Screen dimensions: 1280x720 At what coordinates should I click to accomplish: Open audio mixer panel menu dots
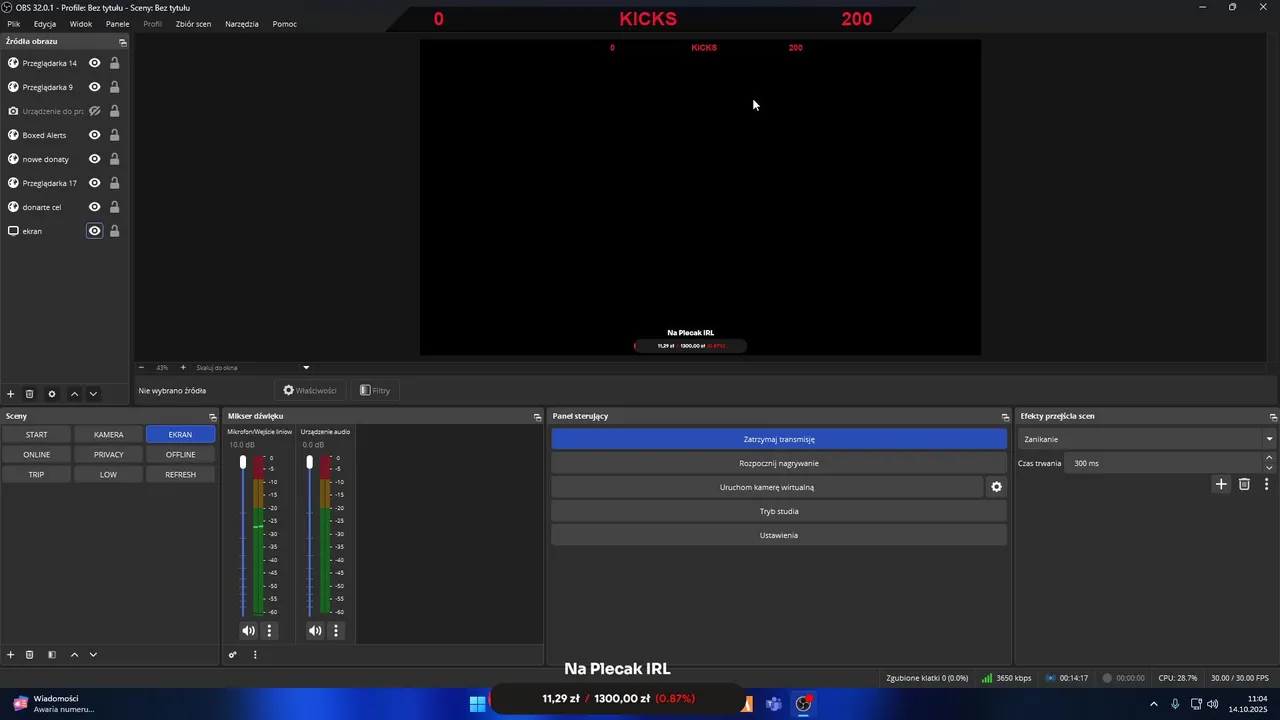tap(255, 655)
